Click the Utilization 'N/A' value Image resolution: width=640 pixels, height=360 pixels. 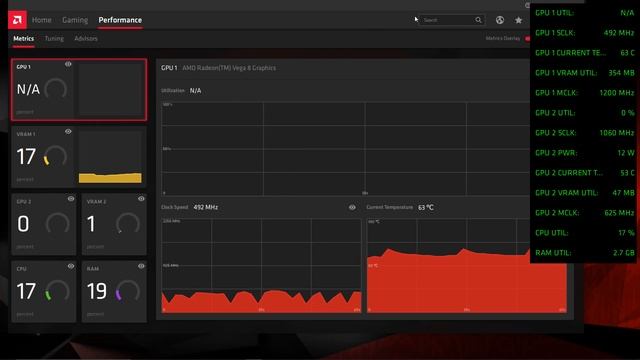click(x=196, y=91)
